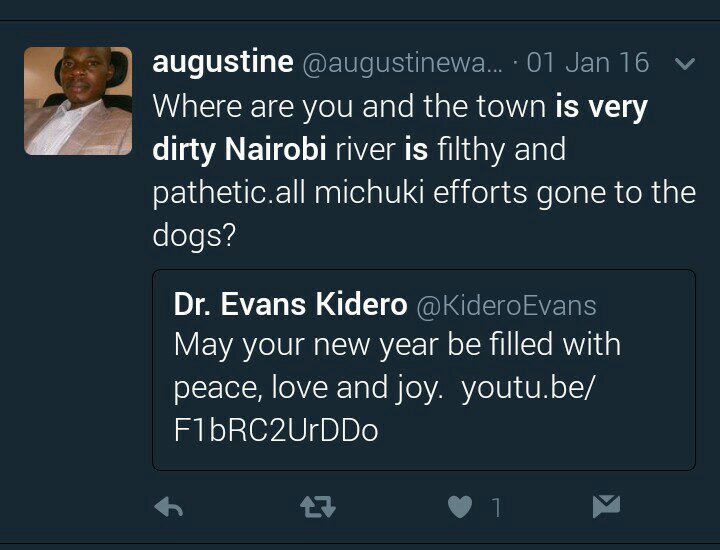Screen dimensions: 720x550
Task: Like the tweet with the heart icon
Action: pyautogui.click(x=459, y=508)
